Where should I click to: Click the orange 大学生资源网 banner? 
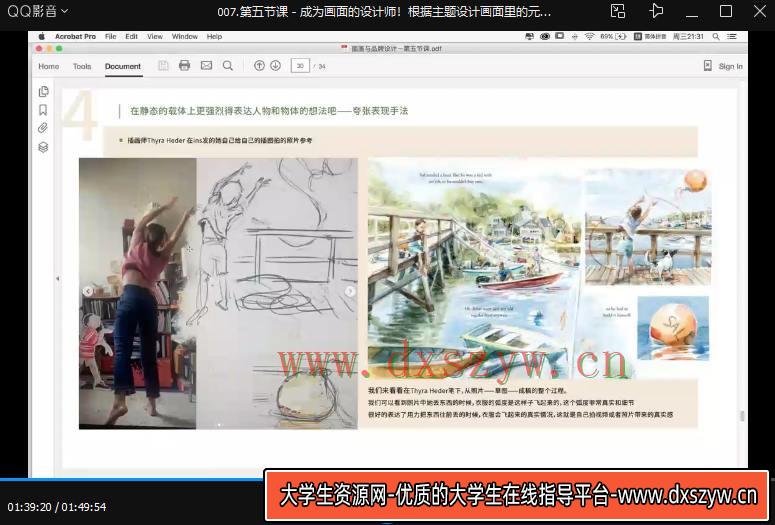tap(517, 495)
